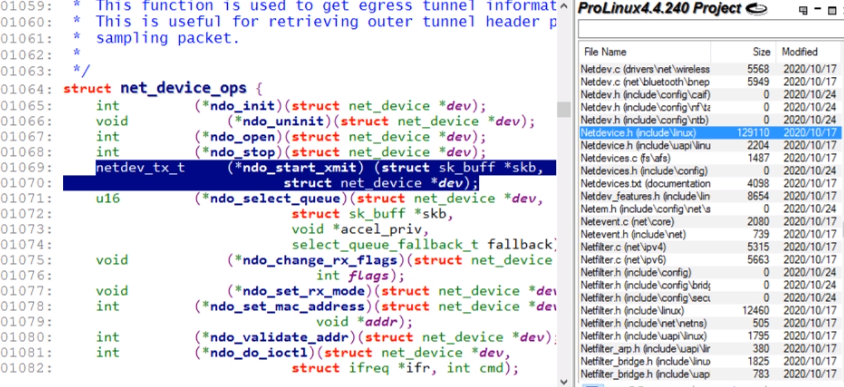Click ndo_set_rx_mode member in code
844x387 pixels.
click(x=304, y=291)
